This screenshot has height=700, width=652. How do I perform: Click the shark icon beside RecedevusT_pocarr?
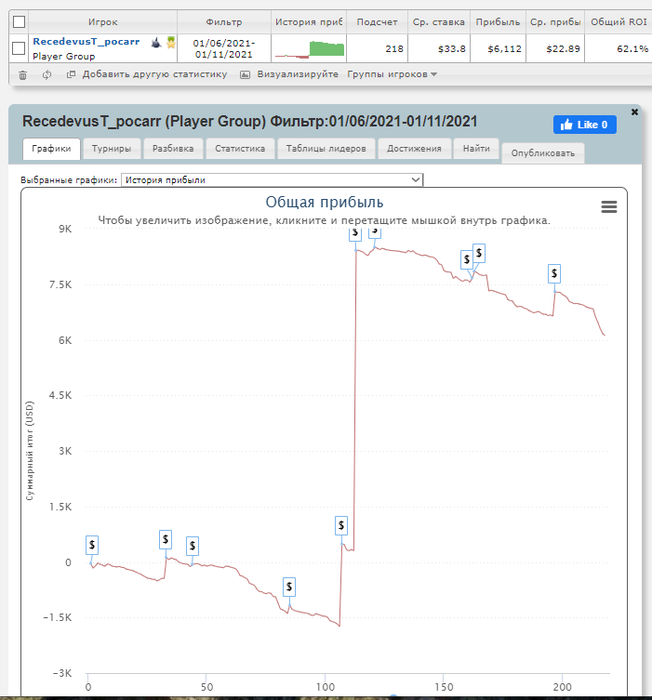pyautogui.click(x=156, y=42)
